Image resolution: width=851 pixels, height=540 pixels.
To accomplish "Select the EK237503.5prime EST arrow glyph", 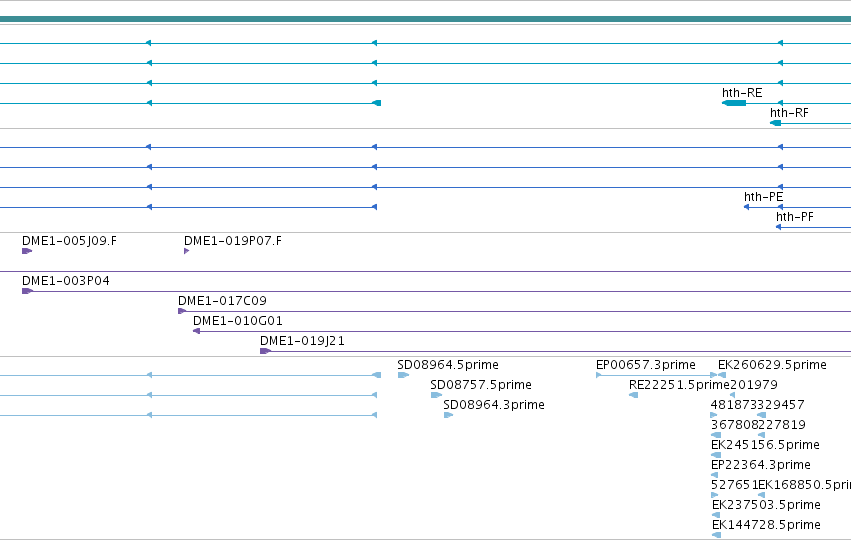I will (x=716, y=515).
